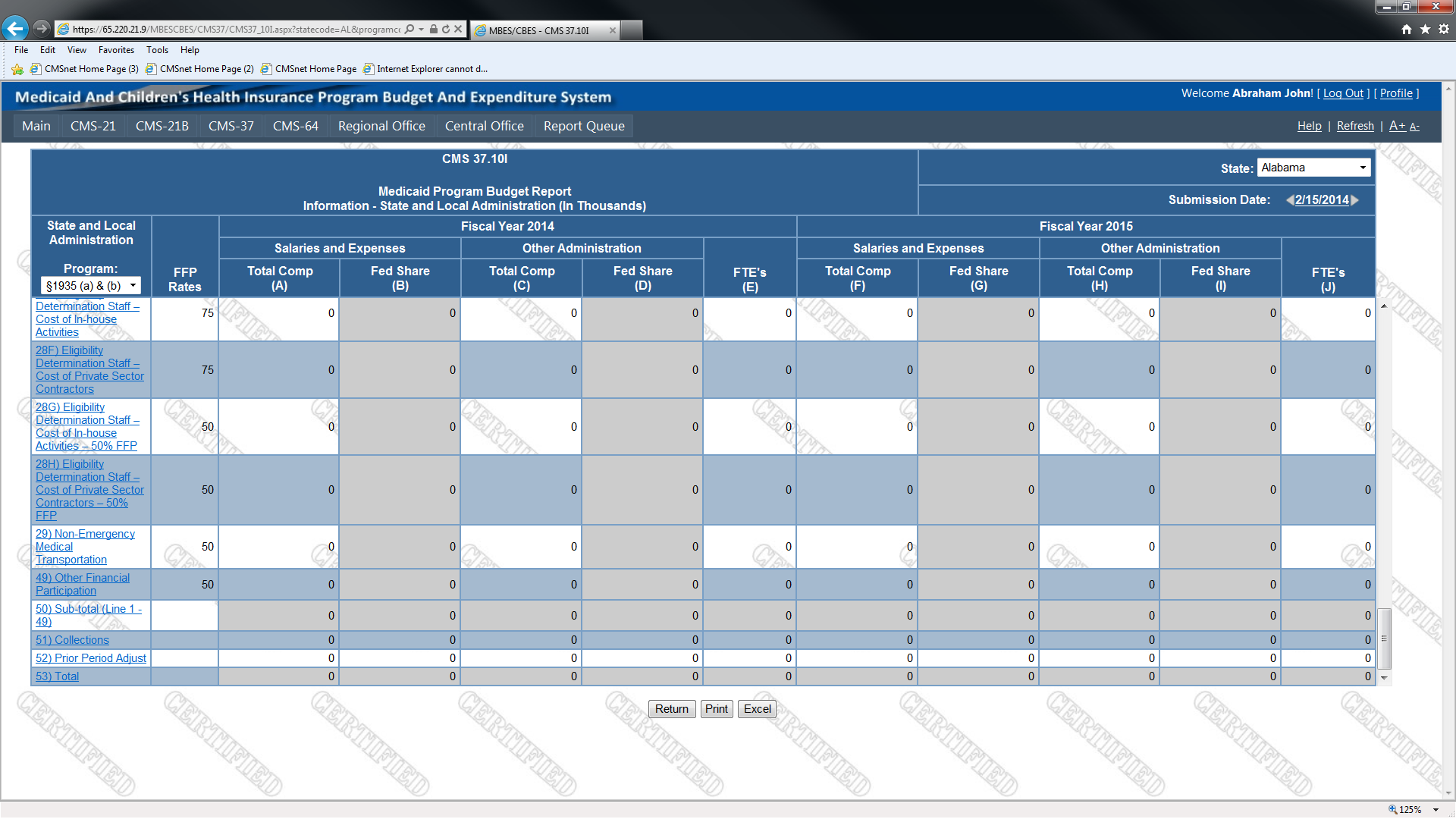The height and width of the screenshot is (819, 1456).
Task: Open the CMS-64 navigation tab
Action: [295, 126]
